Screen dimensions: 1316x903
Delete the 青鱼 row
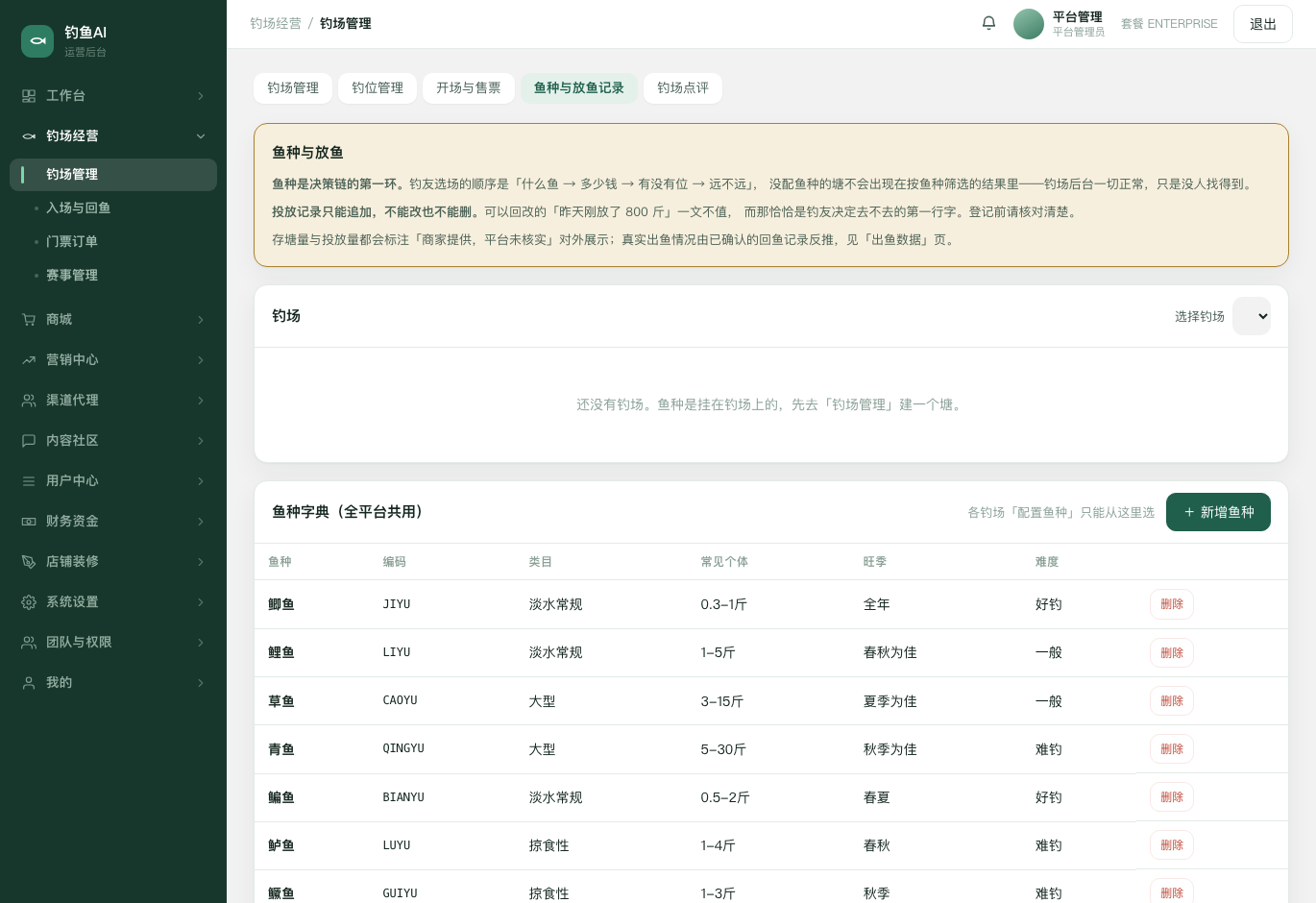pyautogui.click(x=1172, y=749)
